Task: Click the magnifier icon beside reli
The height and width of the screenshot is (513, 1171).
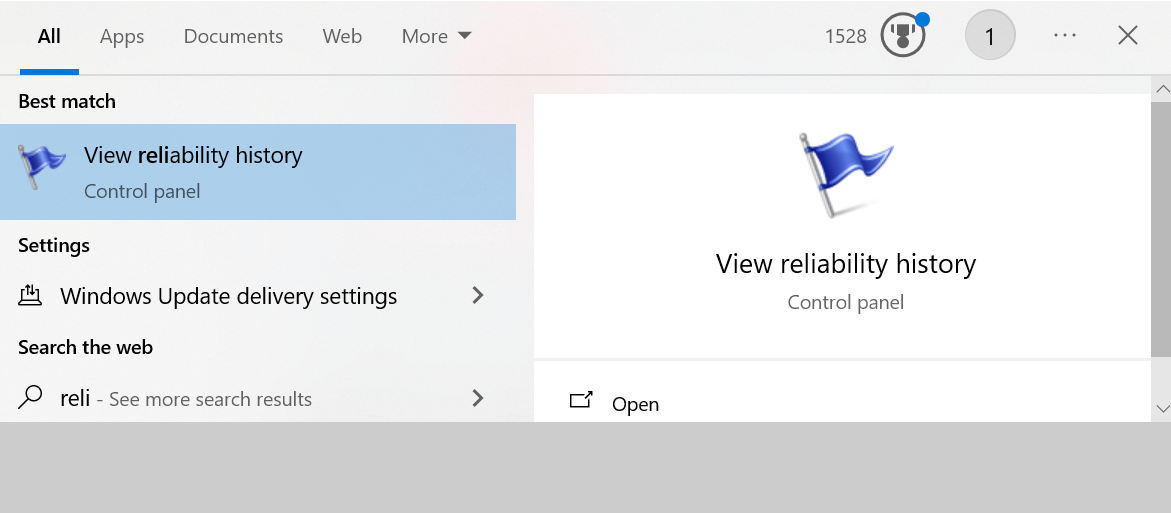Action: [29, 398]
